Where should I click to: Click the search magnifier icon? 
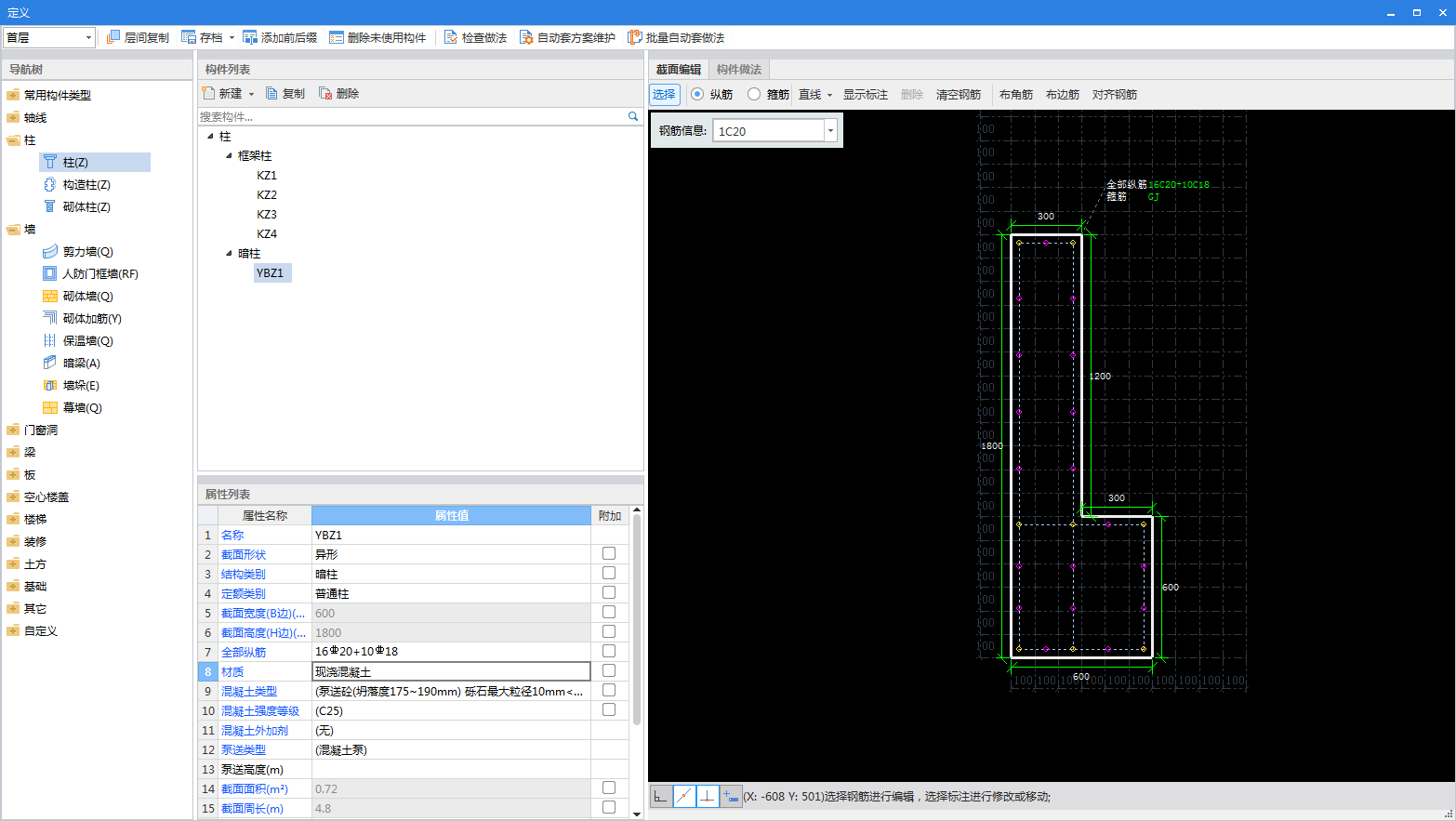633,116
